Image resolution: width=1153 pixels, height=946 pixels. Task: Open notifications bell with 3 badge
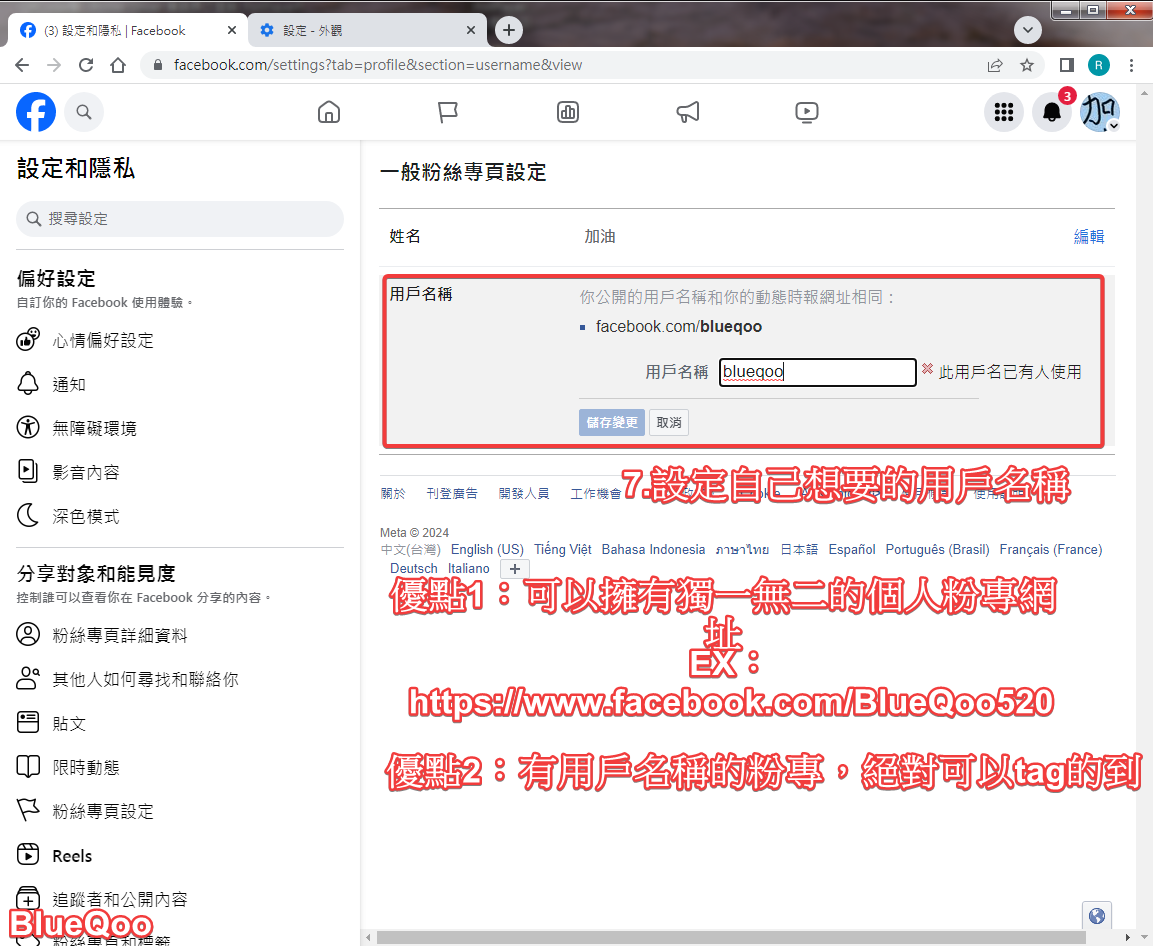(x=1052, y=112)
